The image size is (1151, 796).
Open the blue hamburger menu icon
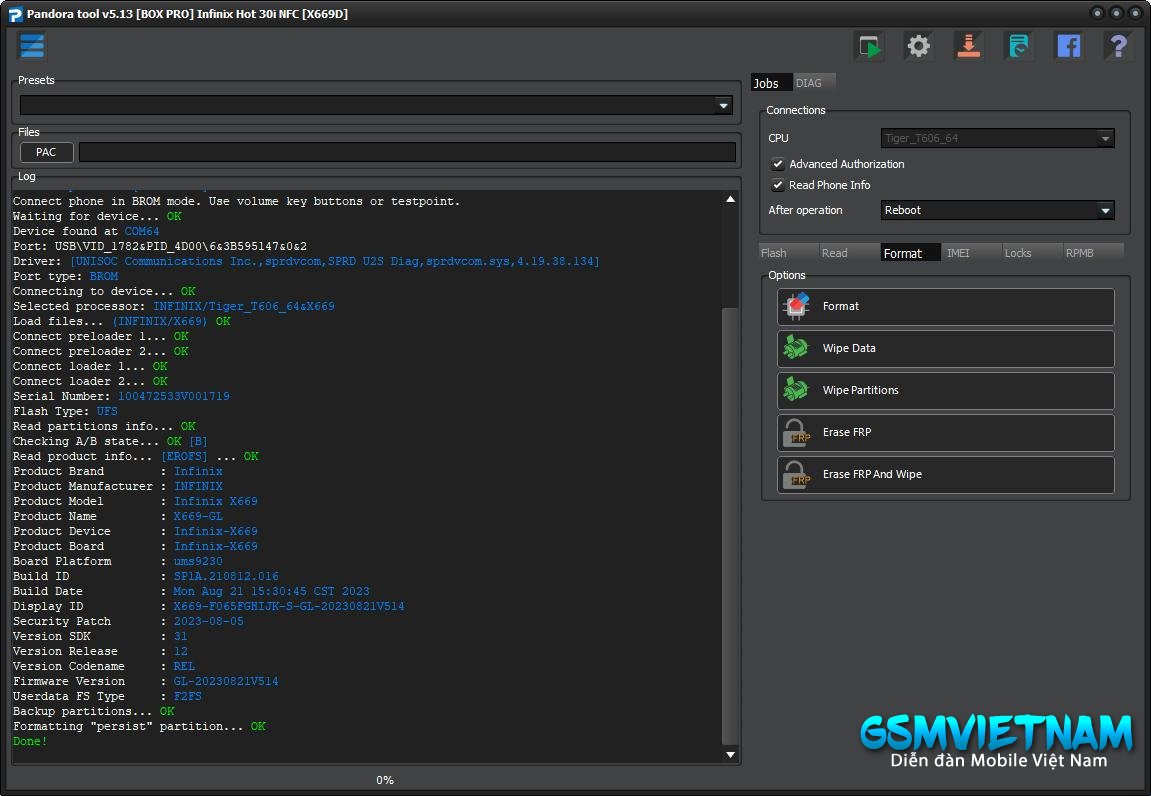pyautogui.click(x=32, y=46)
